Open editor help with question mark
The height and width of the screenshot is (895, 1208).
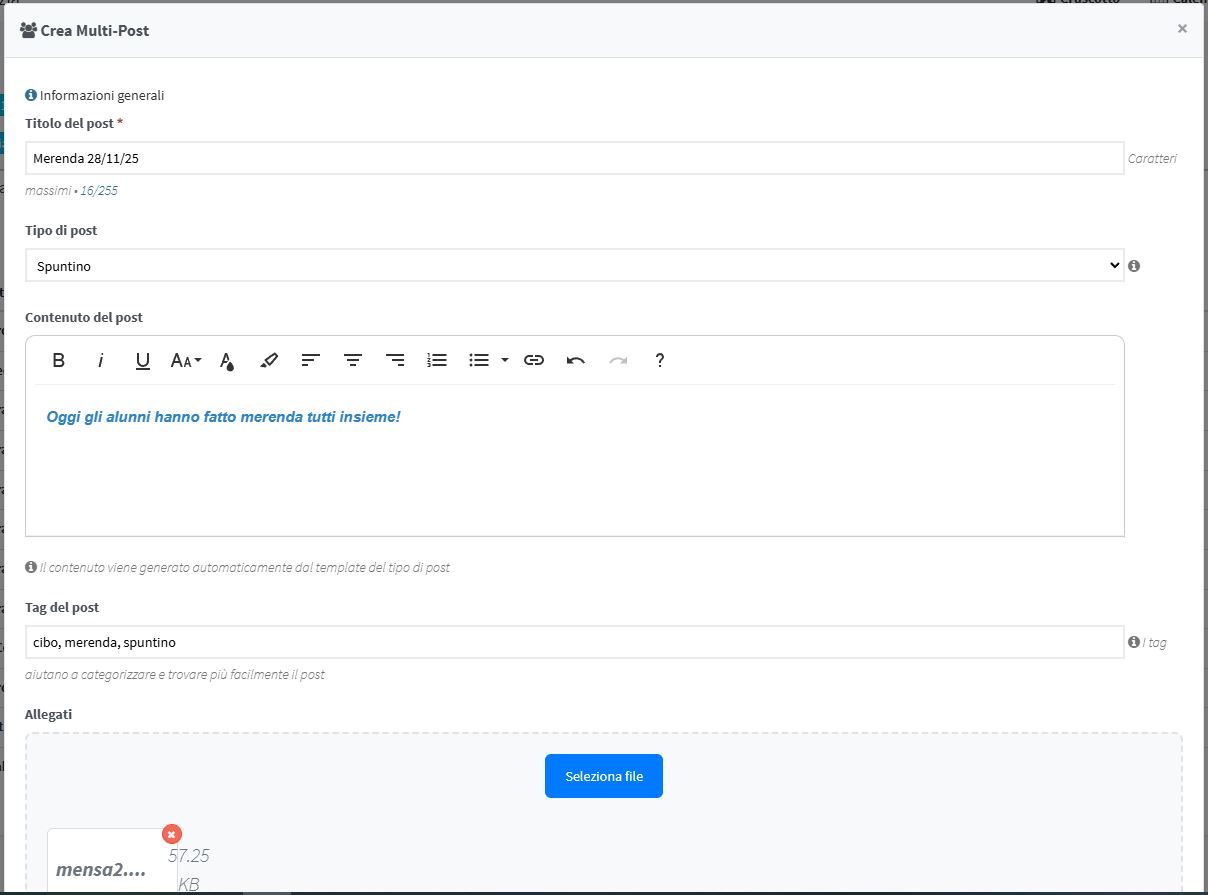(660, 360)
